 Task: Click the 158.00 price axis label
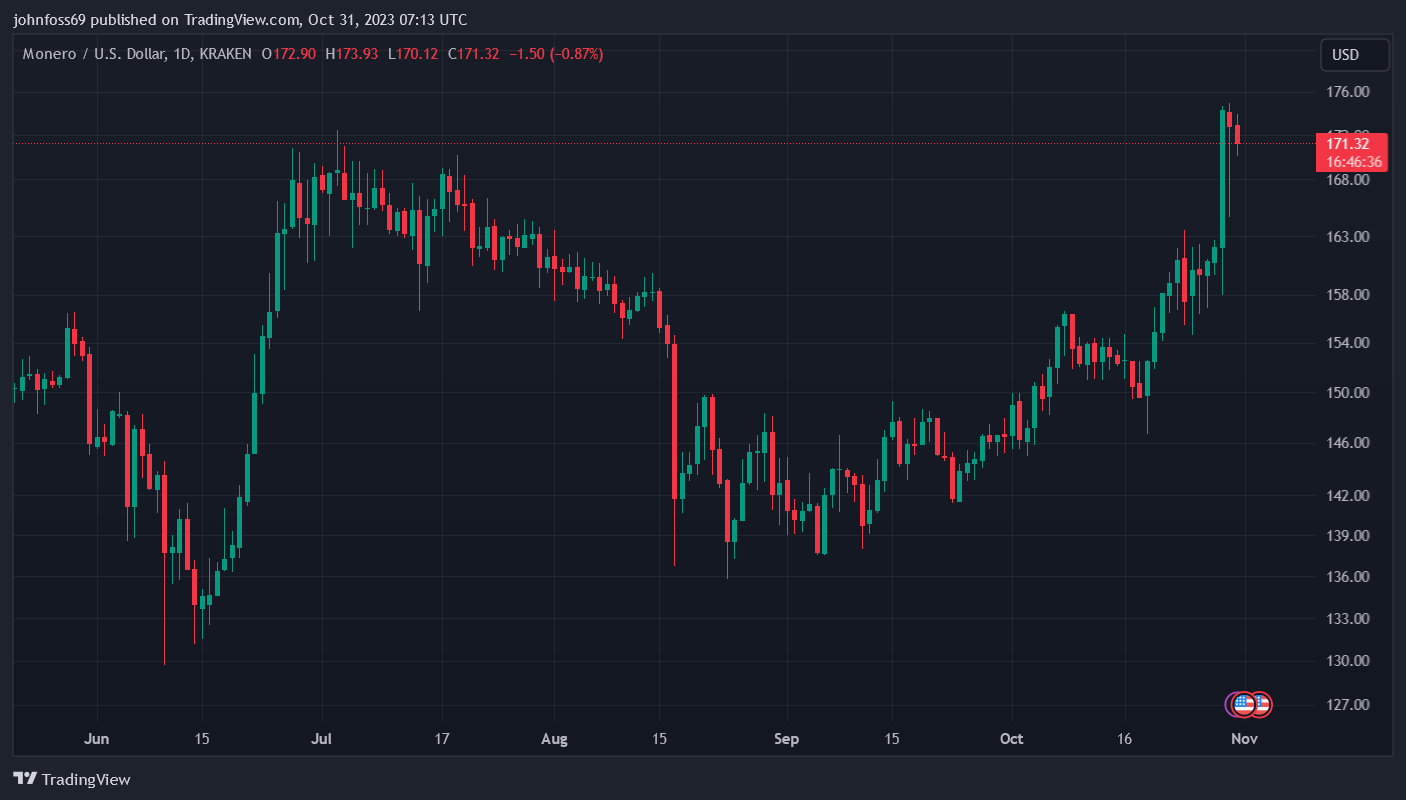(x=1347, y=295)
